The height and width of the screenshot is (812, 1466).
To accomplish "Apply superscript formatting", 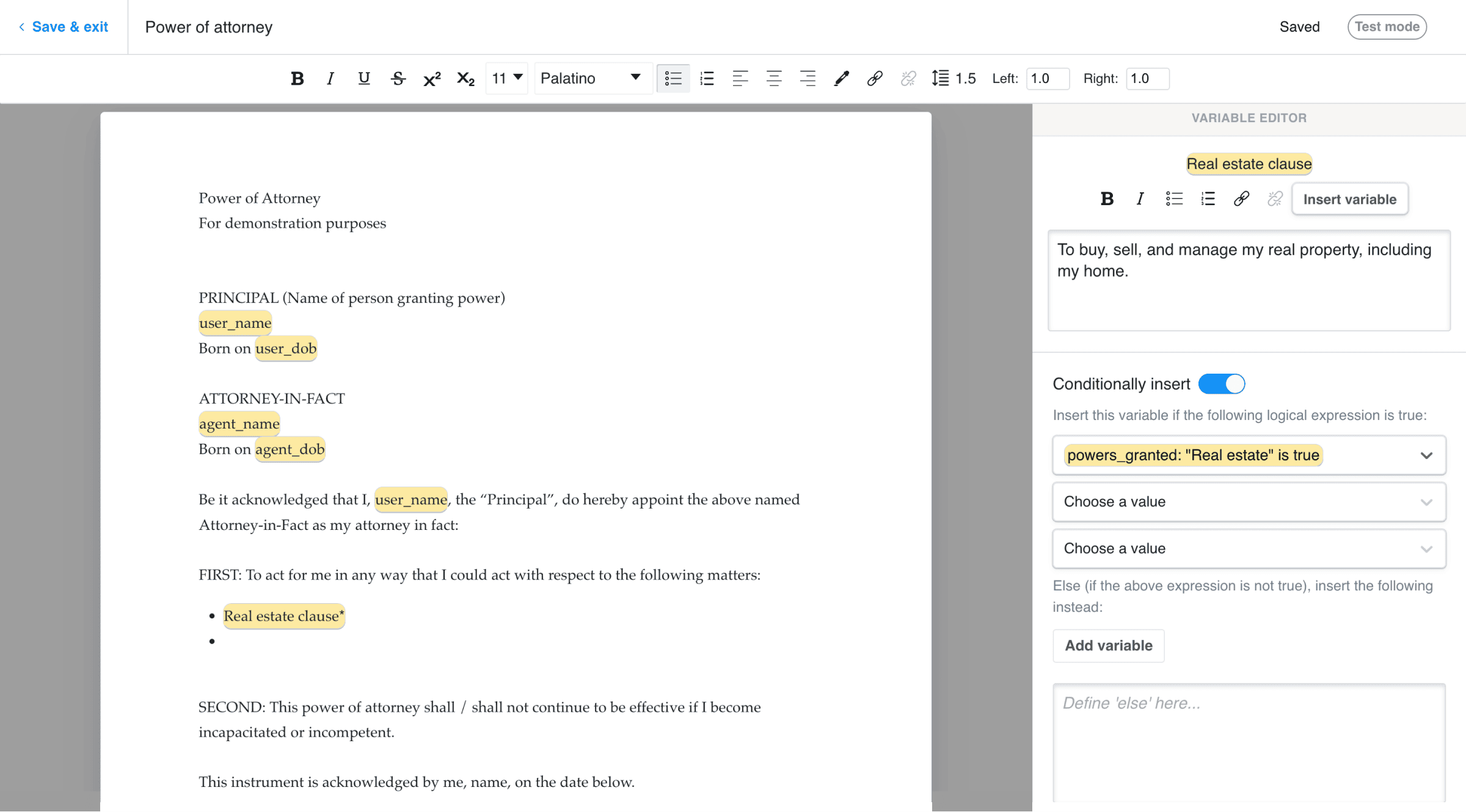I will [x=432, y=78].
